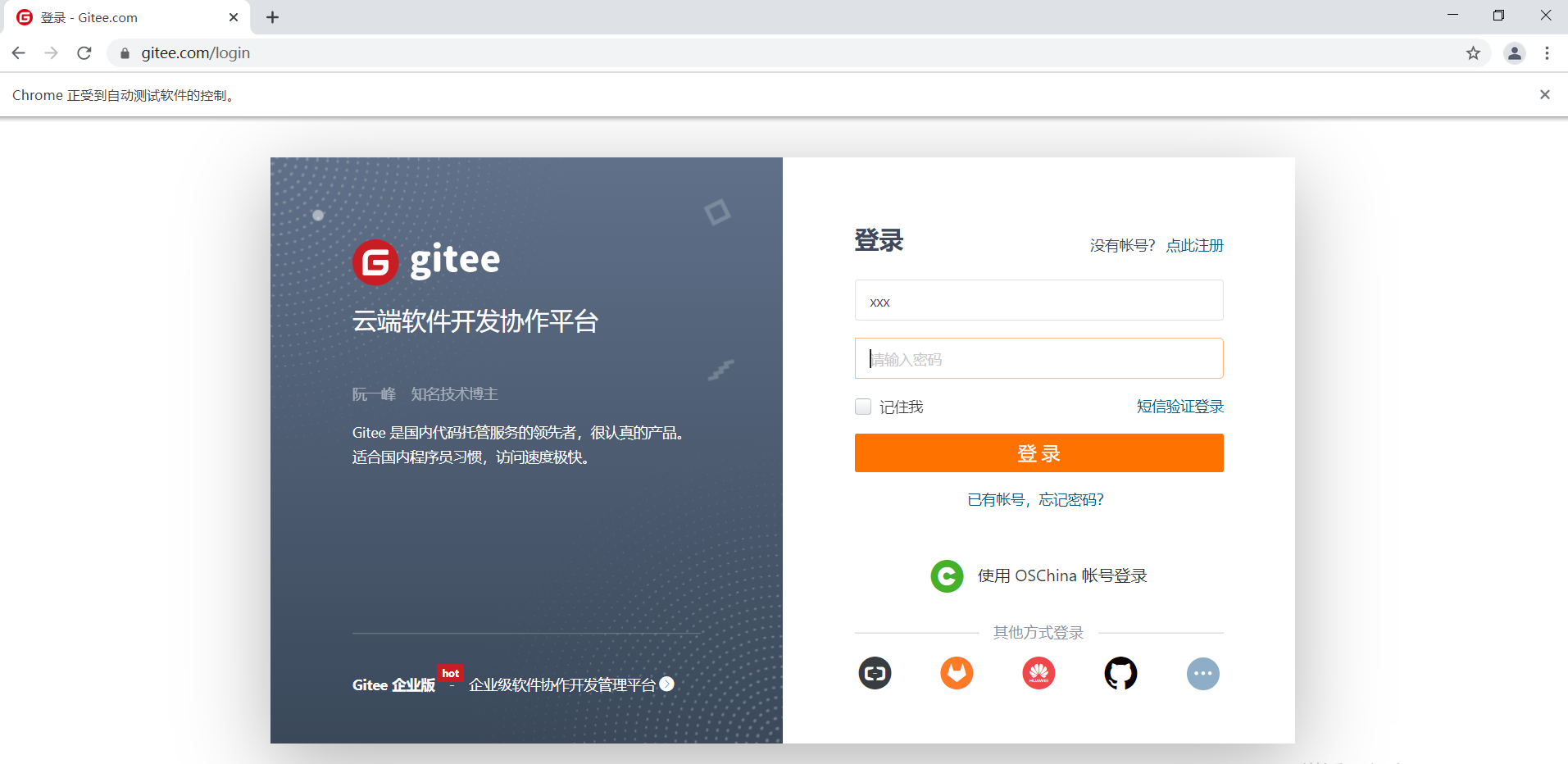Click the arrow icon after 企业级软件协作开发管理平台
Viewport: 1568px width, 764px height.
click(x=667, y=684)
